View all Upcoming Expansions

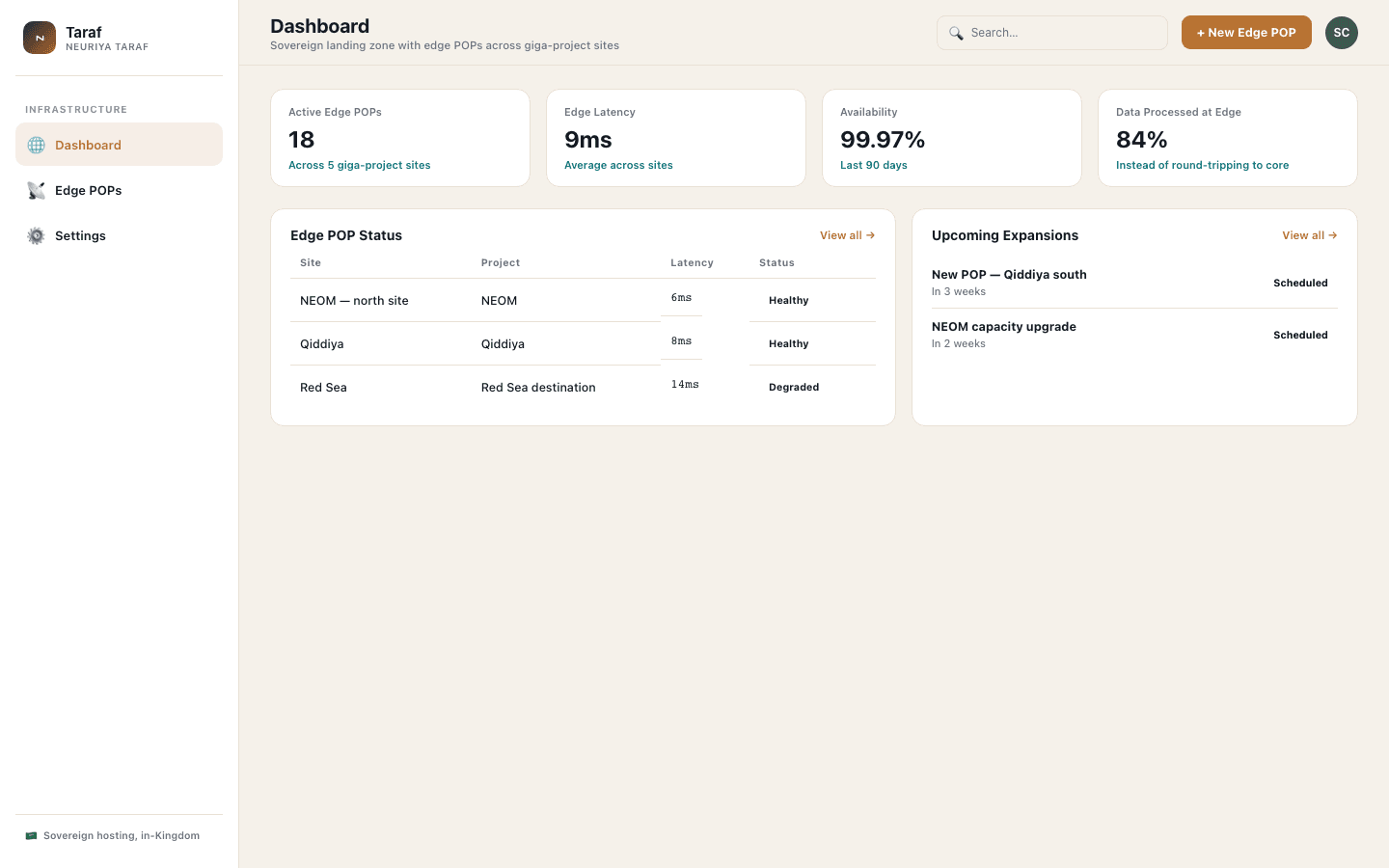coord(1310,235)
